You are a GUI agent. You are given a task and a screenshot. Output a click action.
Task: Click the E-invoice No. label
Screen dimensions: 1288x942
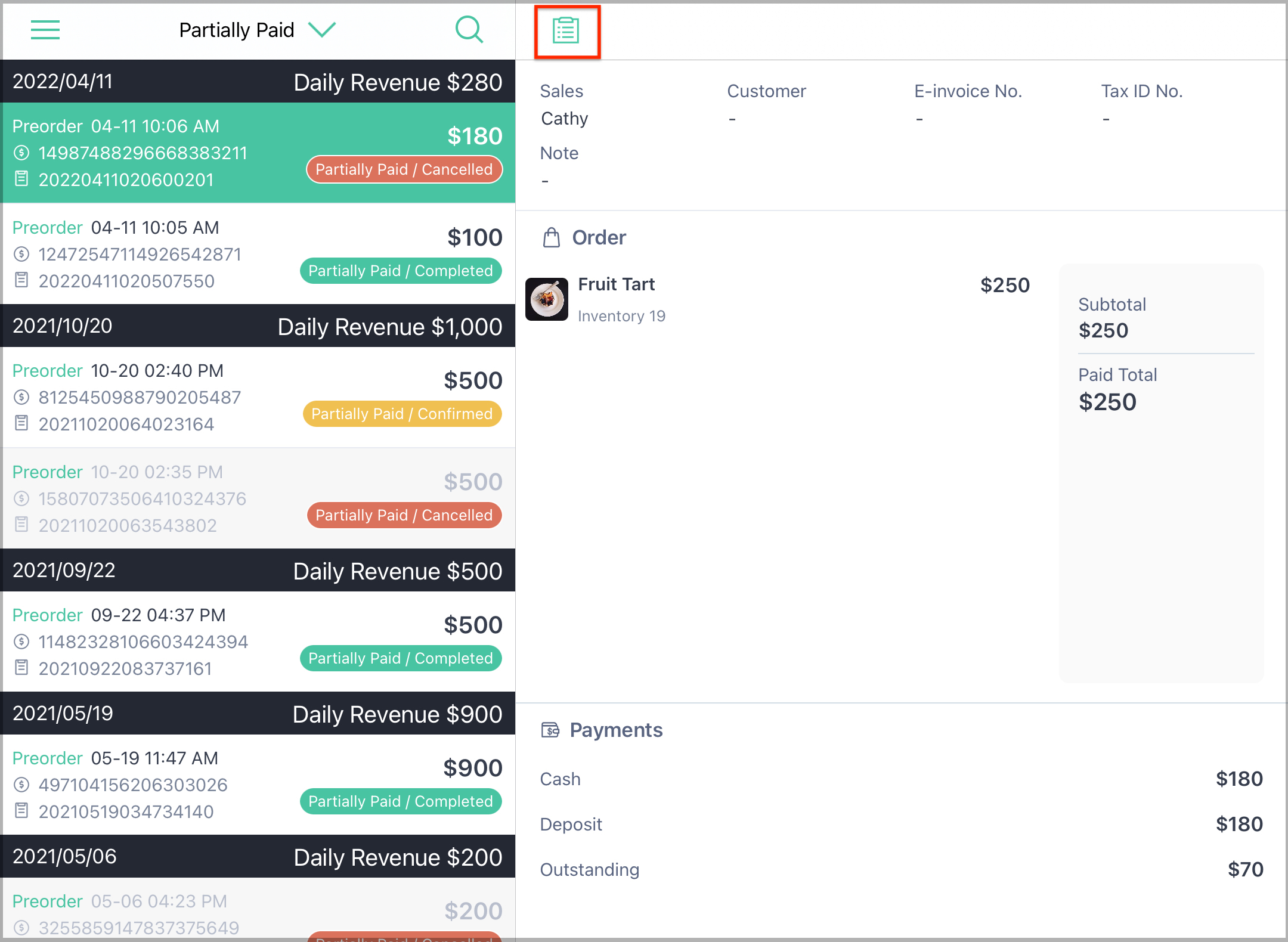(x=968, y=91)
